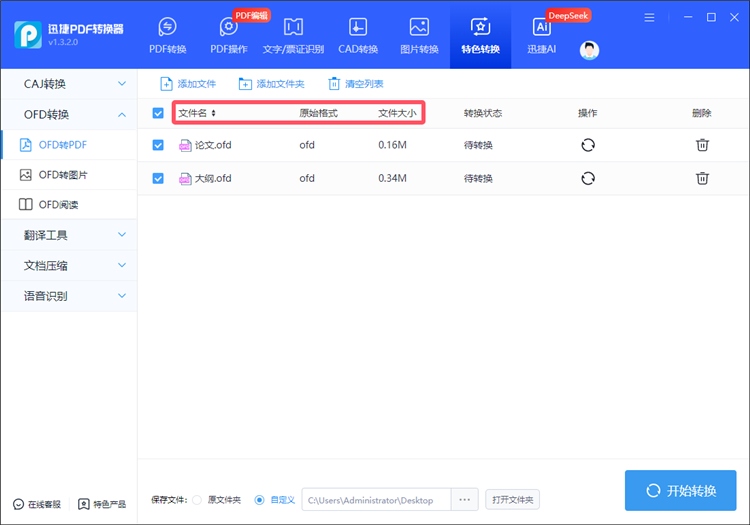Click 待转换 status for 论文.ofd
The width and height of the screenshot is (750, 525).
478,145
